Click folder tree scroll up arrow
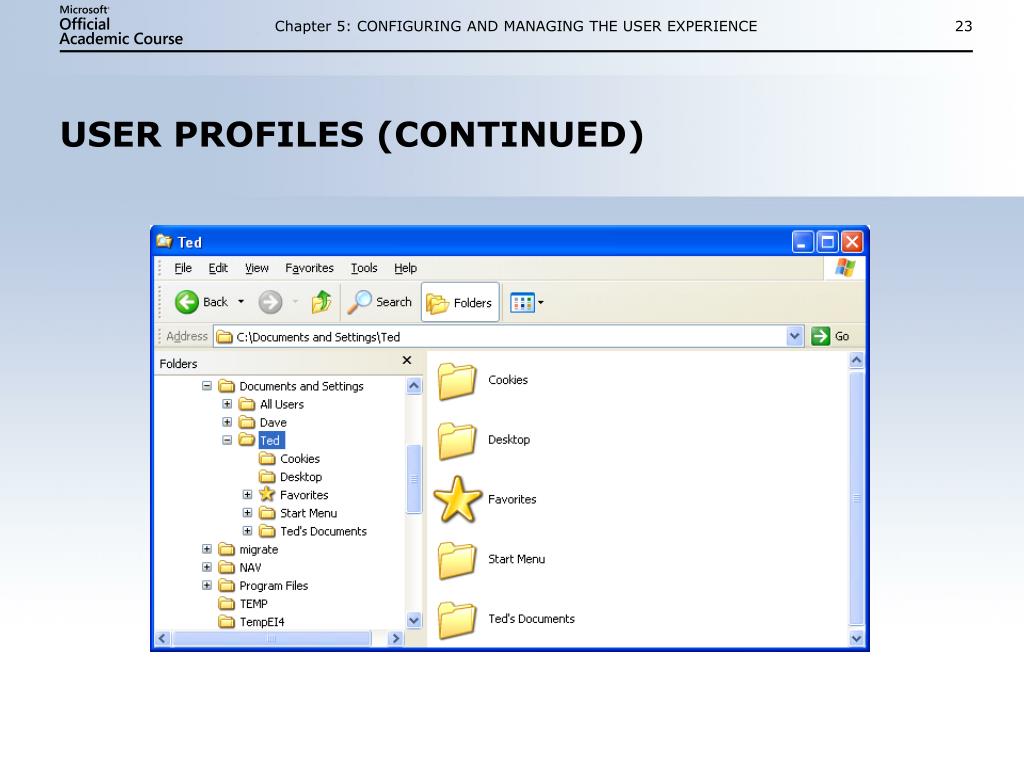 pos(414,386)
